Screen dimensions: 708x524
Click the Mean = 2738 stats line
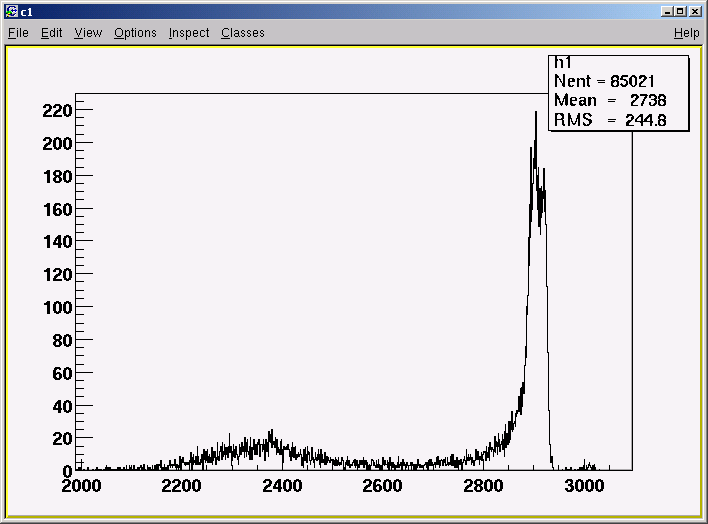610,100
